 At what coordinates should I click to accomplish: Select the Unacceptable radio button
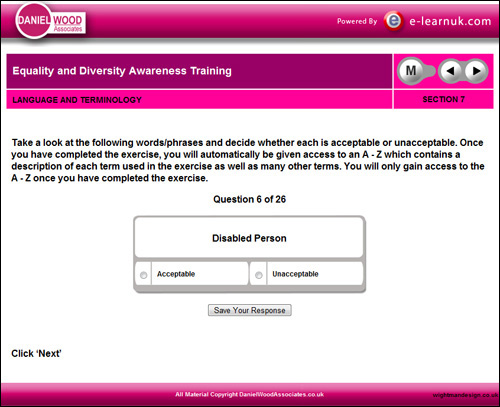[259, 275]
